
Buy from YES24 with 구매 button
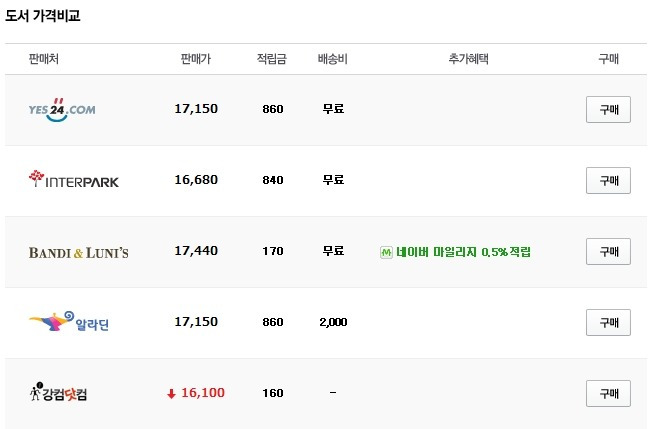pyautogui.click(x=608, y=109)
